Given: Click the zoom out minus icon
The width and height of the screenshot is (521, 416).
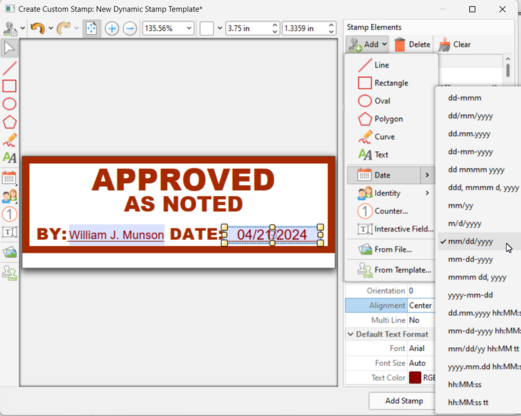Looking at the screenshot, I should 130,28.
